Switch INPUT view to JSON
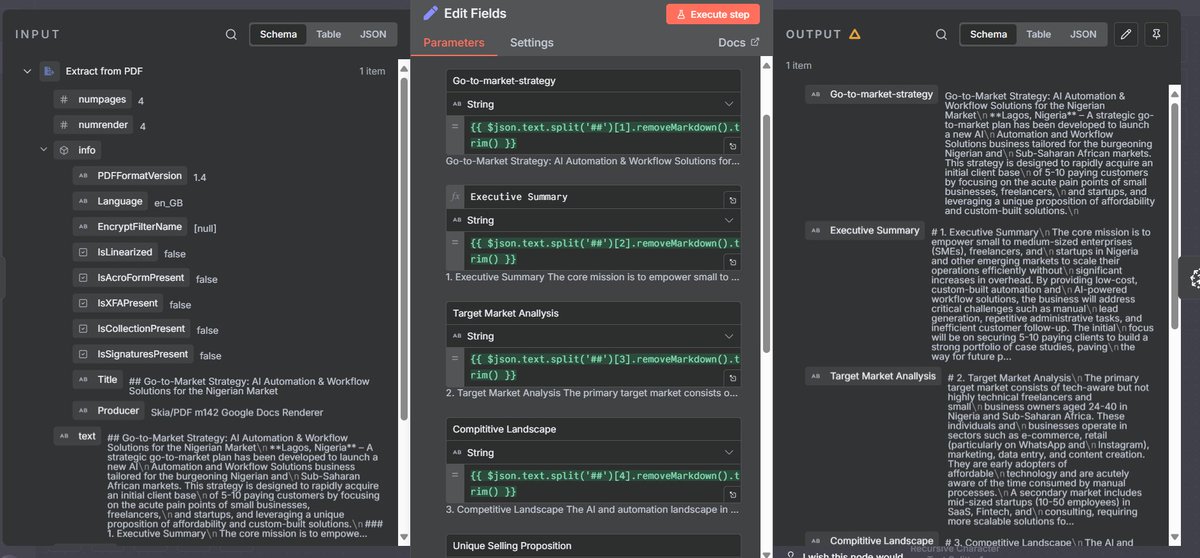The height and width of the screenshot is (558, 1200). pos(373,34)
